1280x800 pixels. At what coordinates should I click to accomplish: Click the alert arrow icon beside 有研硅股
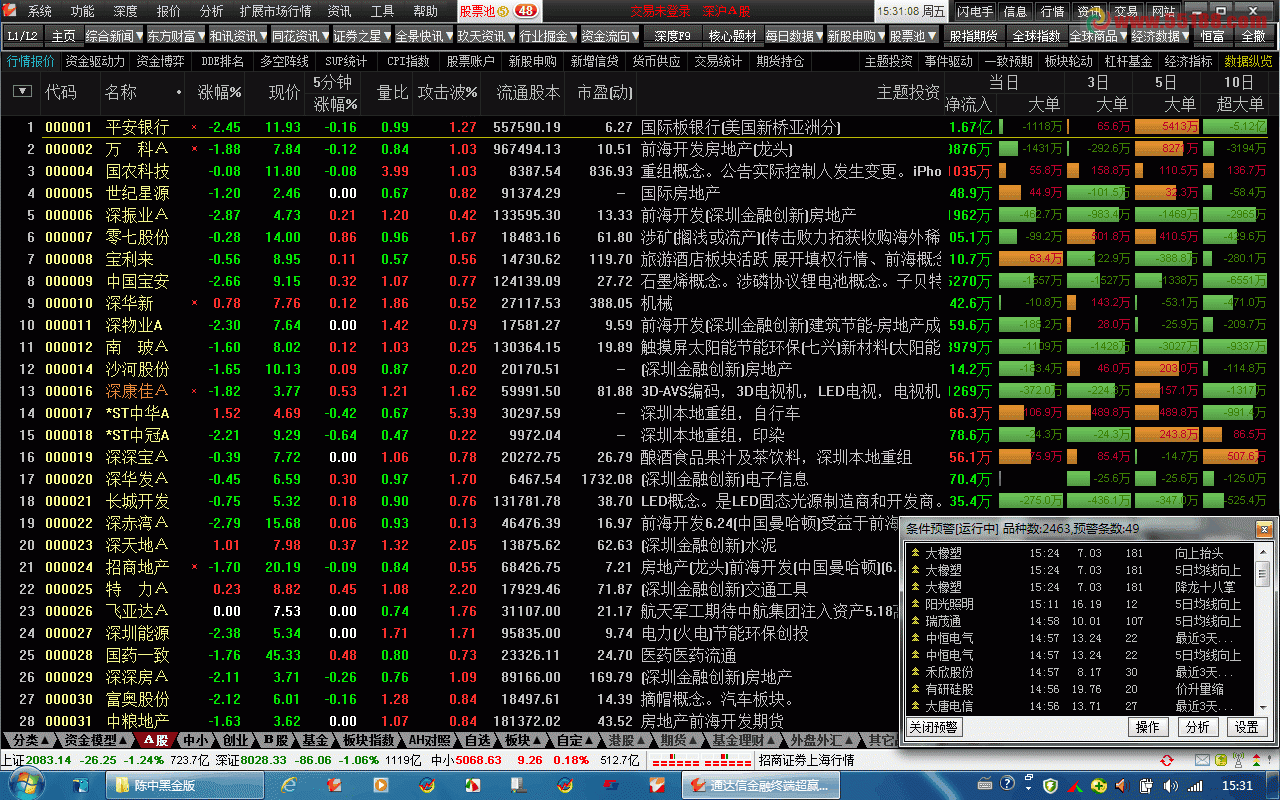[915, 688]
